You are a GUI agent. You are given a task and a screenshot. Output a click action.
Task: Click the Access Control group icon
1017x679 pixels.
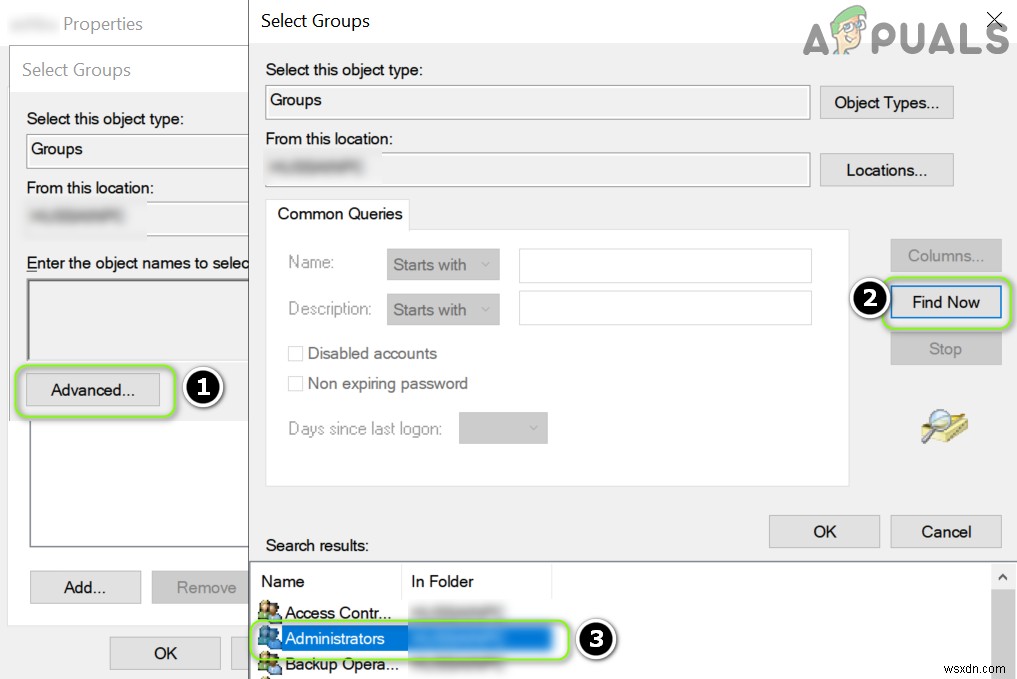click(x=270, y=612)
